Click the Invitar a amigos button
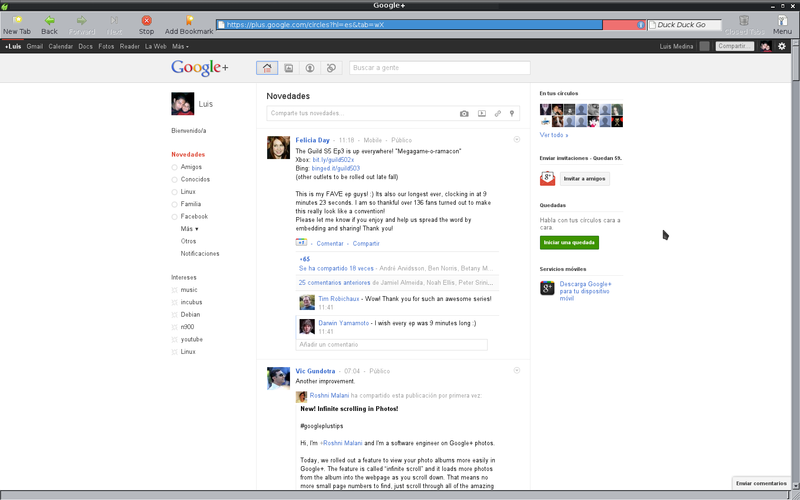This screenshot has width=800, height=500. pos(584,179)
